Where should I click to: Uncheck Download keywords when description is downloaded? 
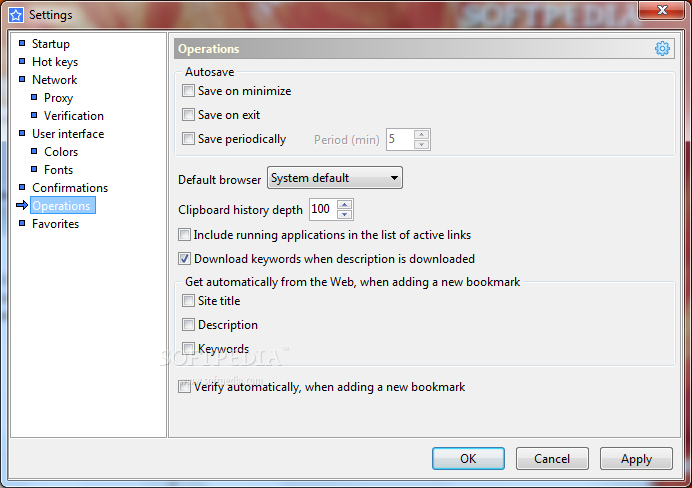184,259
